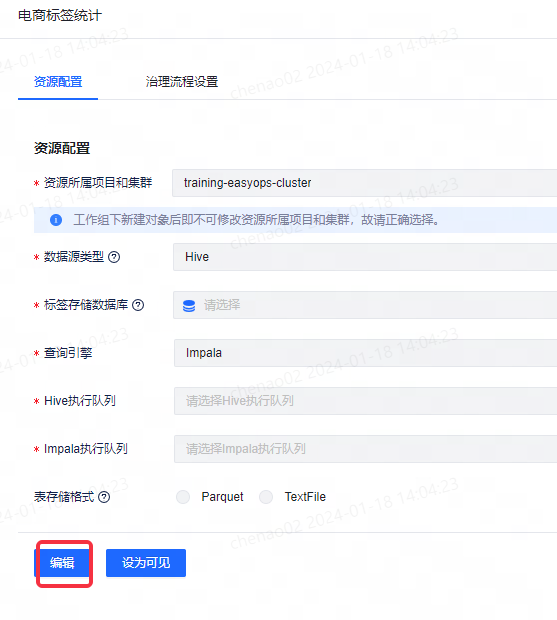Click the Parquet label text
The width and height of the screenshot is (557, 620).
point(222,497)
